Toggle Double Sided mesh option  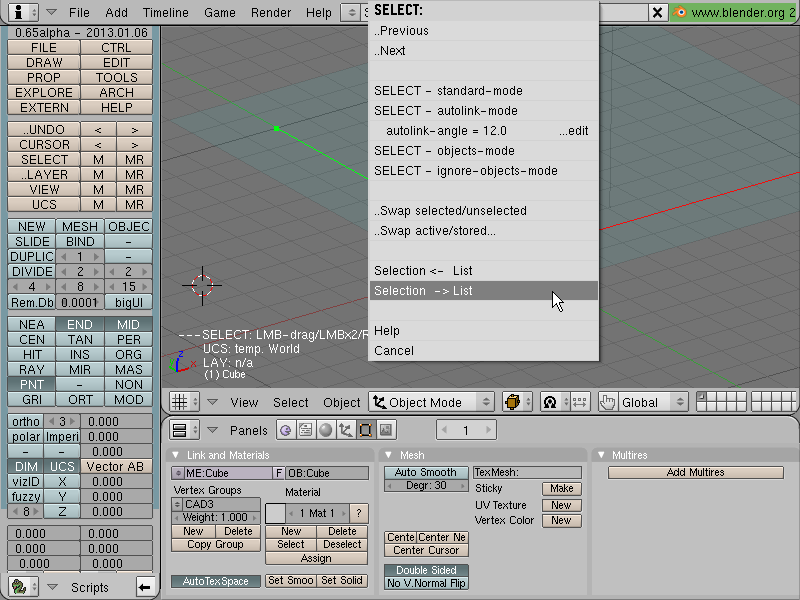[426, 570]
